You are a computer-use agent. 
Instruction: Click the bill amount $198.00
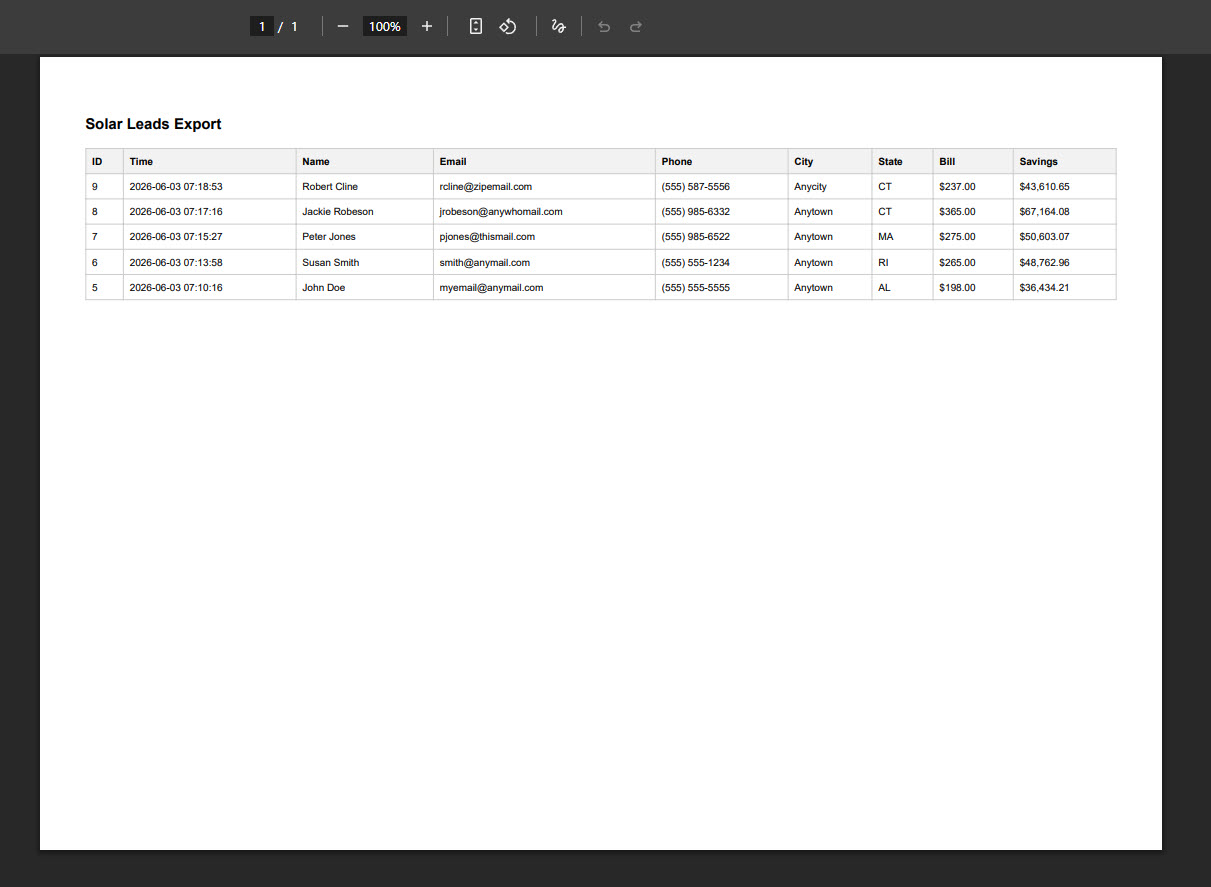[x=957, y=287]
